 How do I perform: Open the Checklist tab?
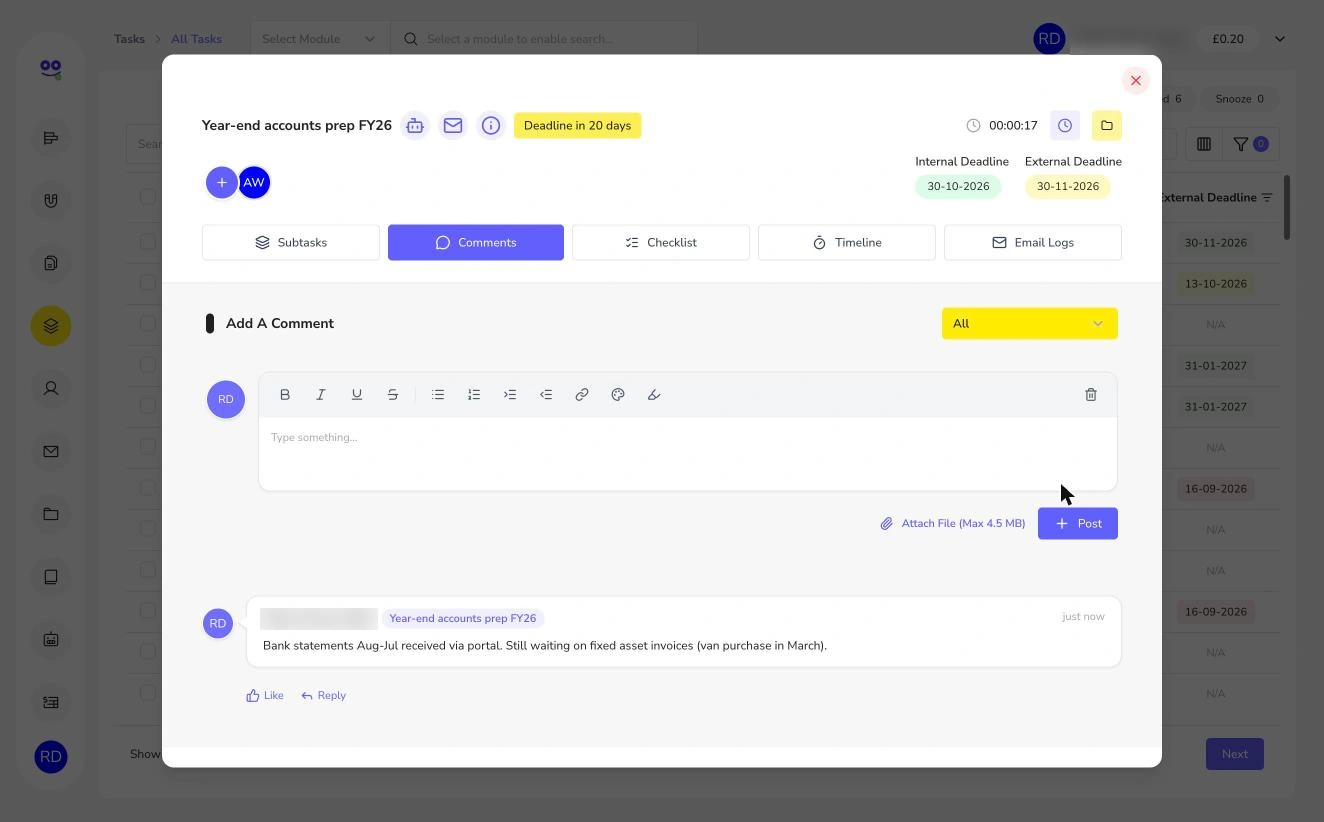pyautogui.click(x=661, y=243)
